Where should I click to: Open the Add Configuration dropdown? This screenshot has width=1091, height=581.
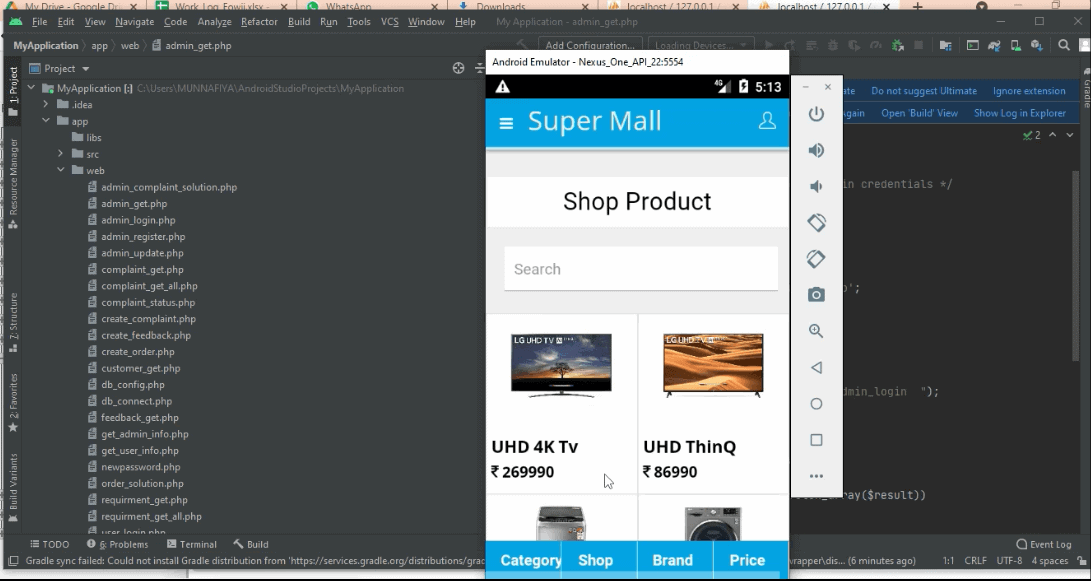pos(590,45)
